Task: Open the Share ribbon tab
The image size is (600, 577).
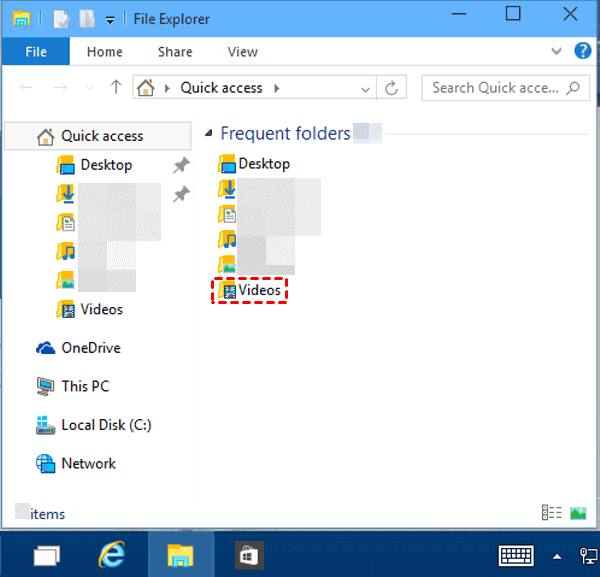Action: point(175,52)
